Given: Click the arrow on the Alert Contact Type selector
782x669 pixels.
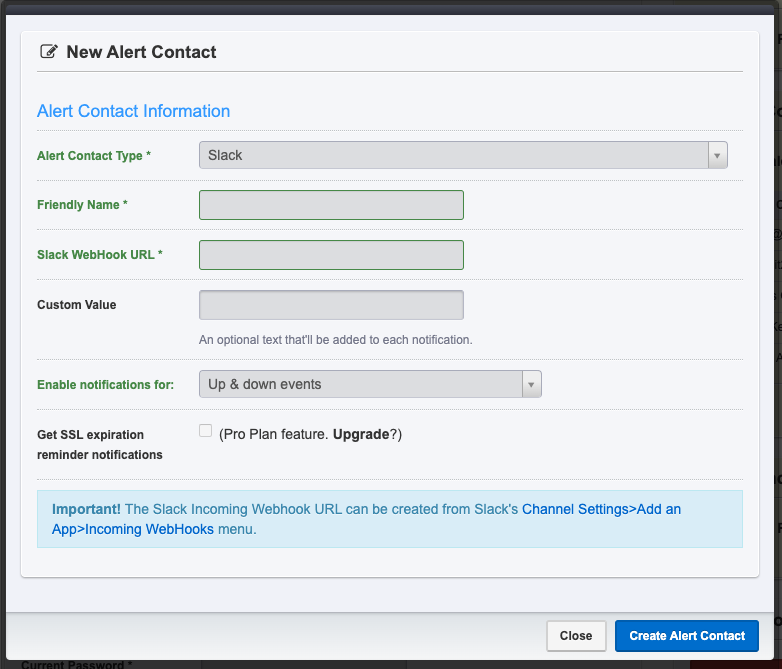Looking at the screenshot, I should (x=717, y=155).
